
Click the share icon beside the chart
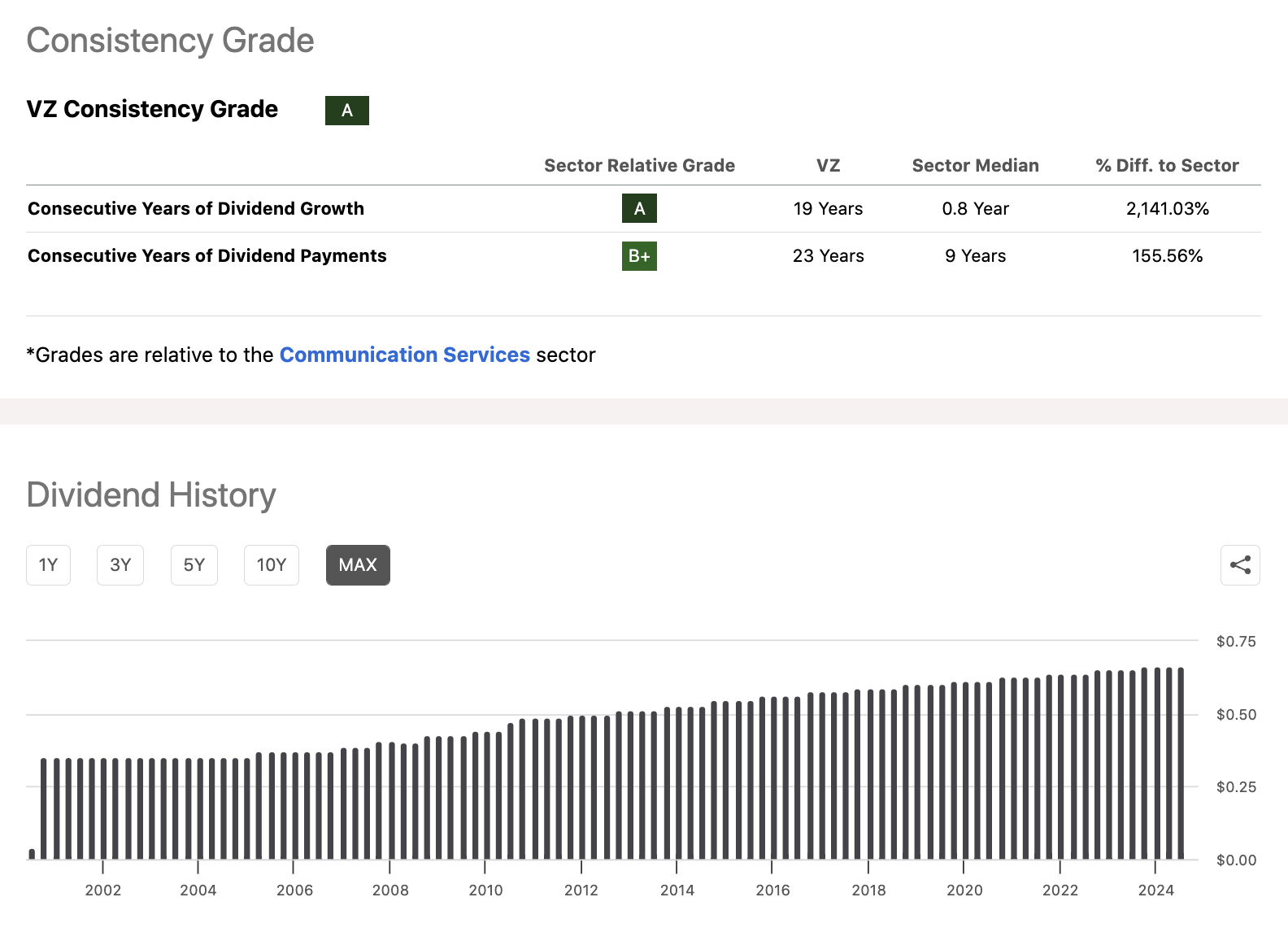1240,565
